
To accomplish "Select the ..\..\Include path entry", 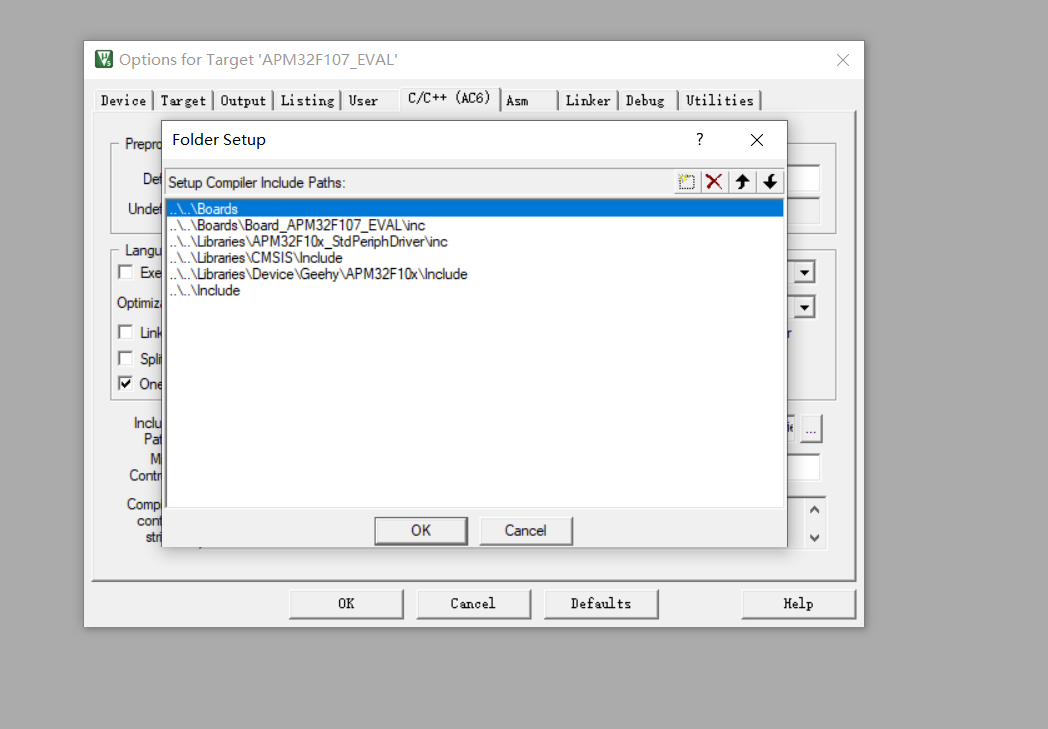I will [475, 291].
